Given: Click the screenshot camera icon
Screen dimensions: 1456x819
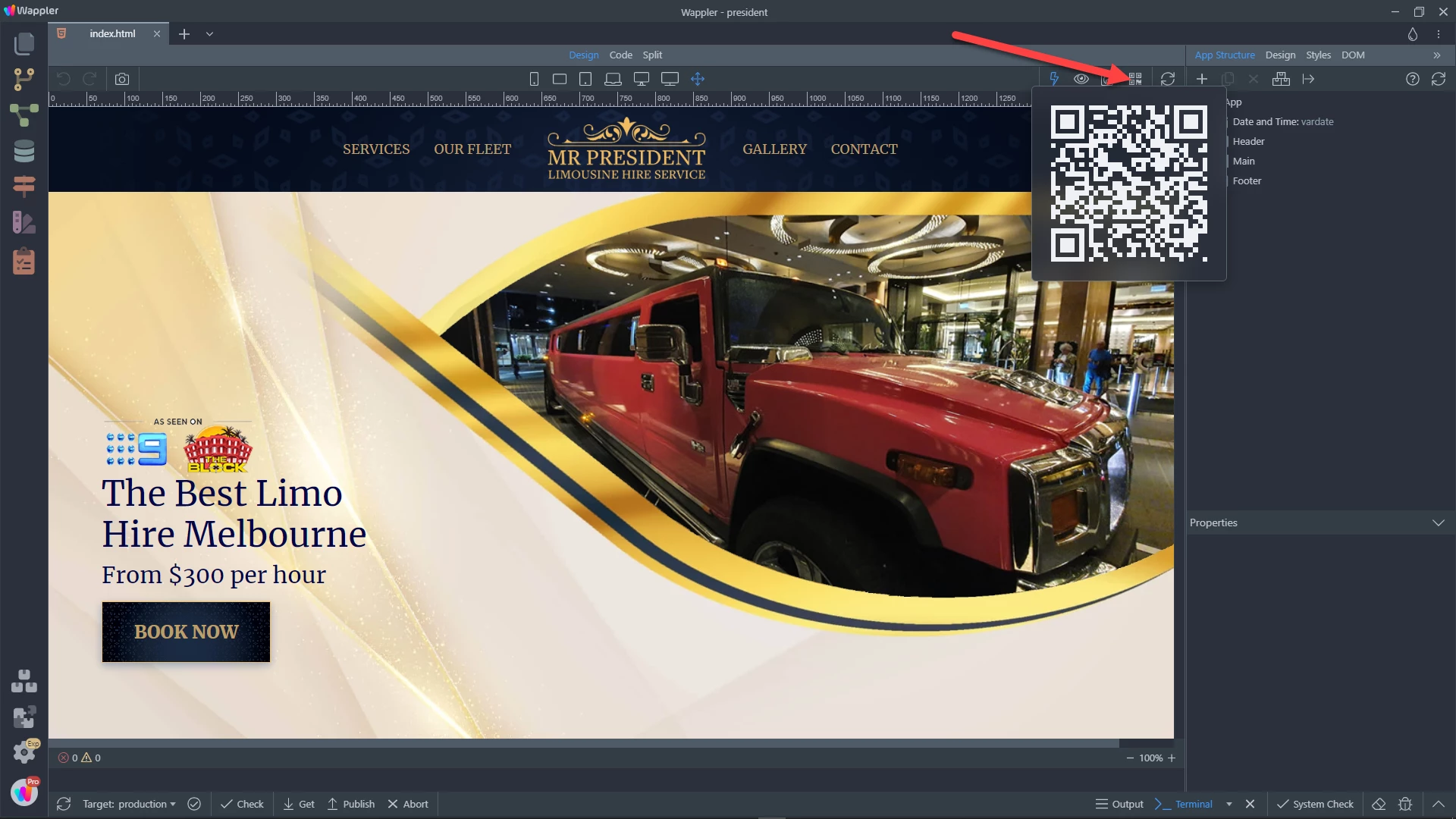Looking at the screenshot, I should click(122, 79).
